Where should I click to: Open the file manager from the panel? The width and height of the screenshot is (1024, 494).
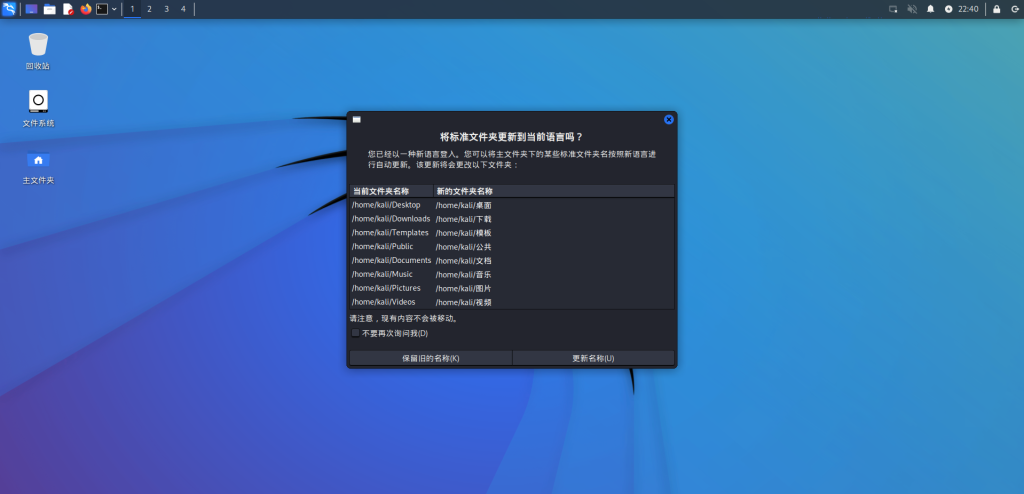(50, 9)
